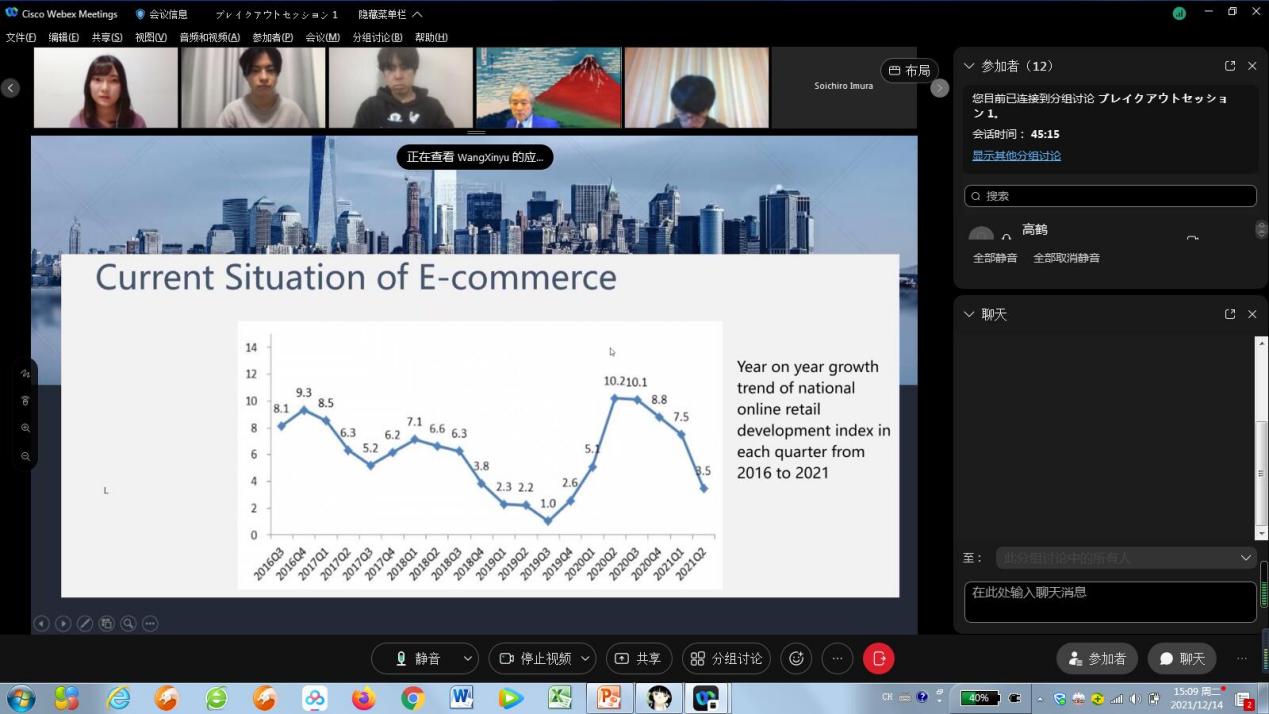The image size is (1269, 714).
Task: Pop out the 参加者 participants panel
Action: [1230, 66]
